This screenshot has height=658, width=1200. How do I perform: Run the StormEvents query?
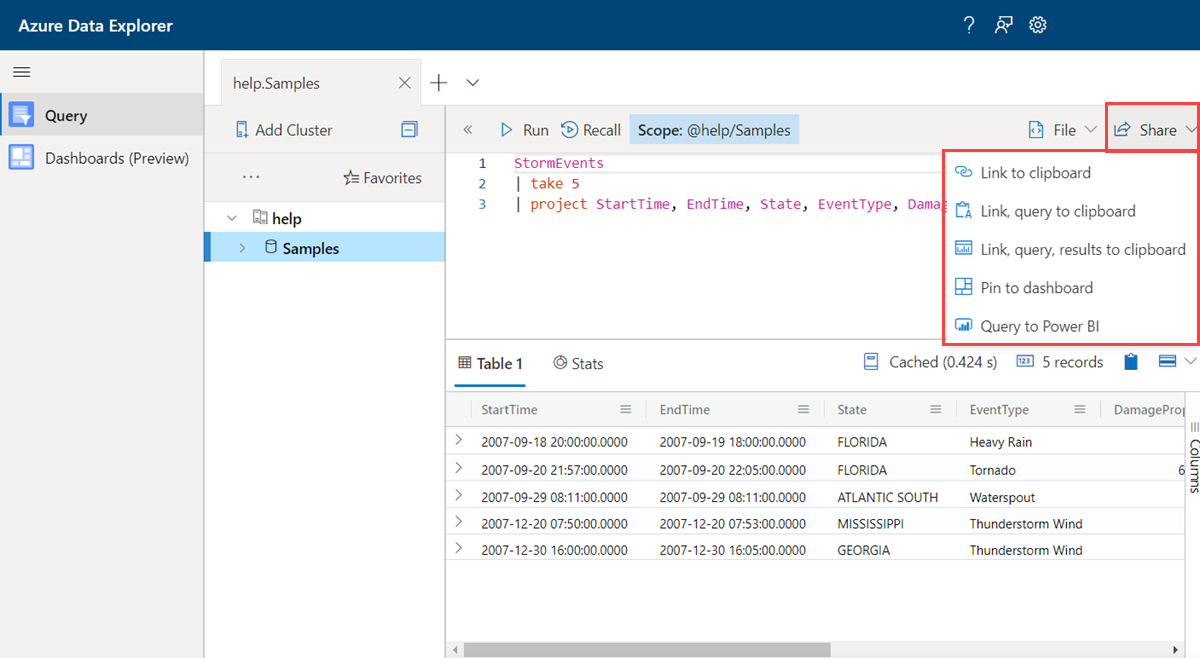point(523,129)
